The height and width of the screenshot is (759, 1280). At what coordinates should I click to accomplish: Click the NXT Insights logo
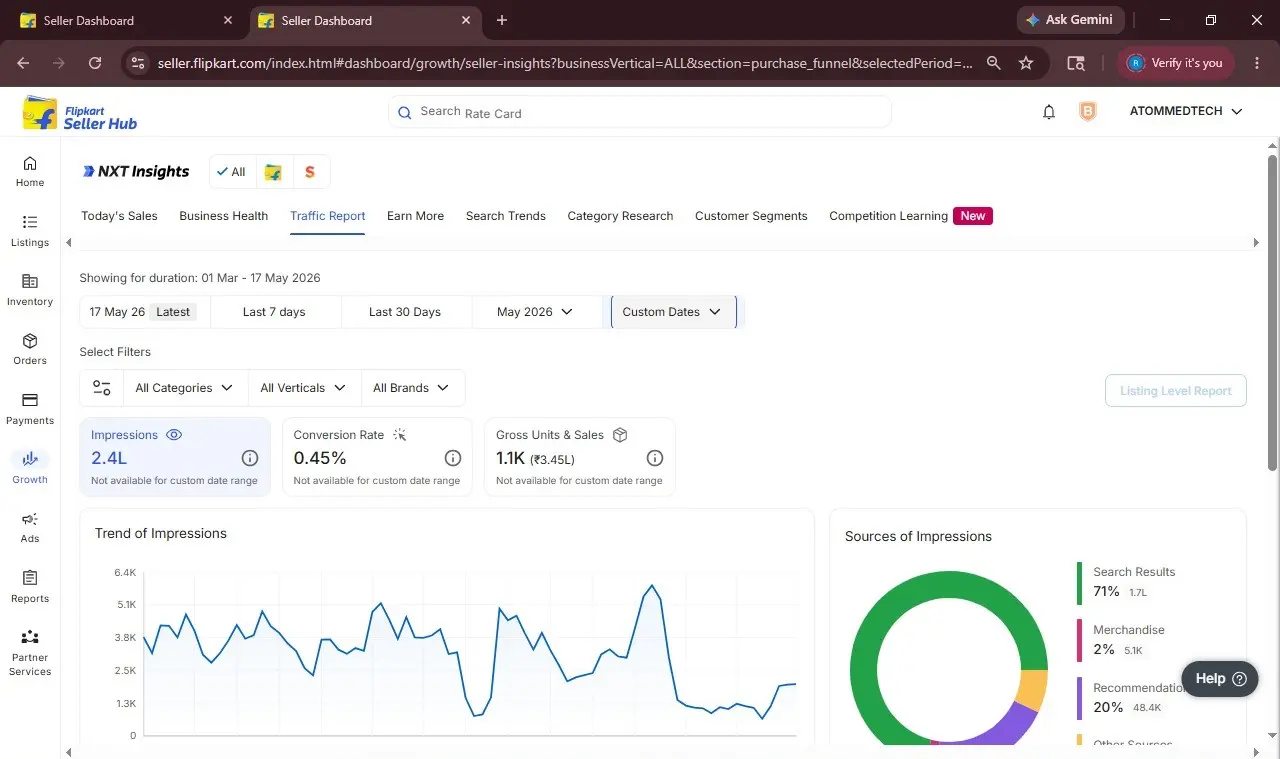(136, 172)
